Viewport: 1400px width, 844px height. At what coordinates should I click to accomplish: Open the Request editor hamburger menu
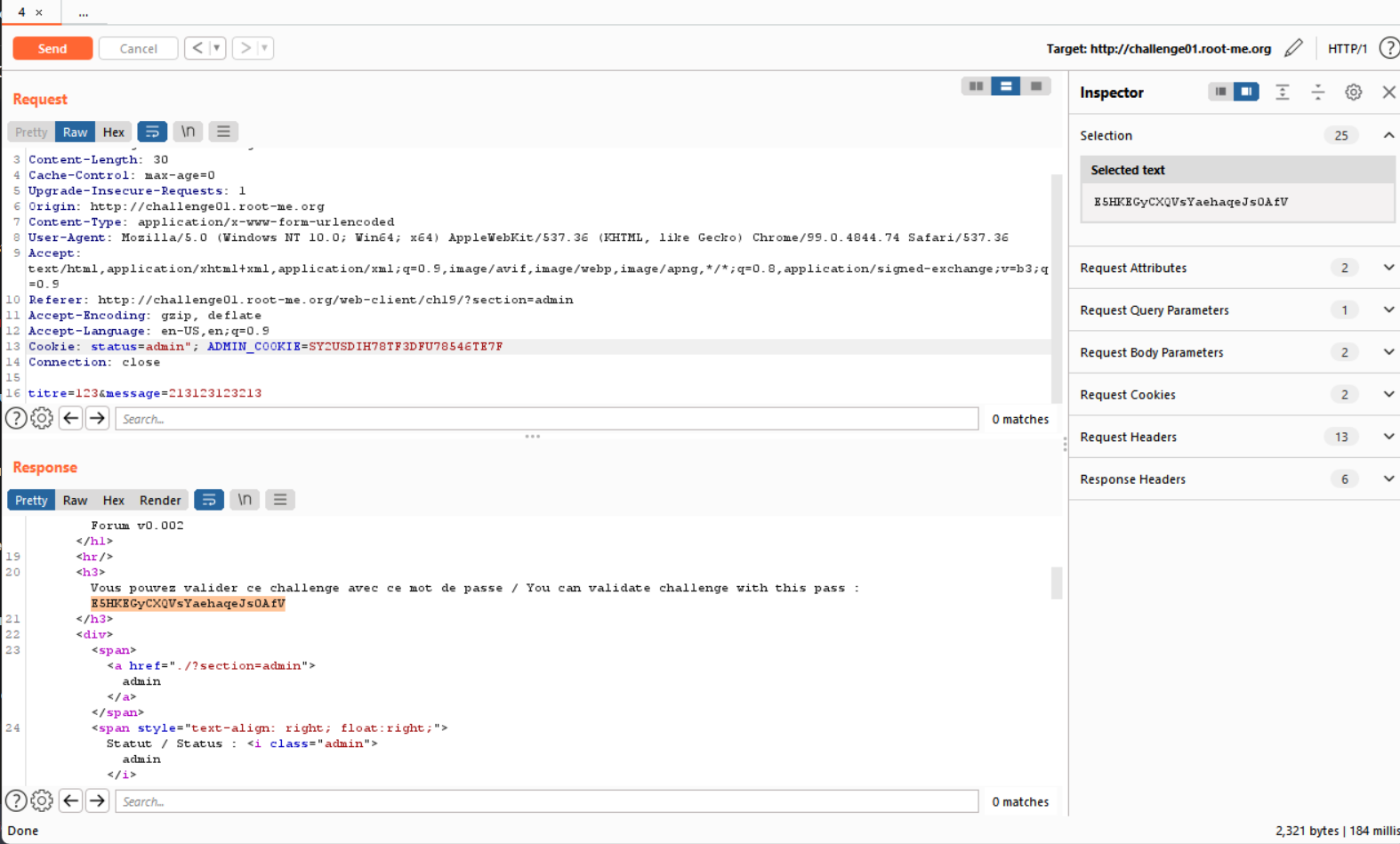(x=223, y=132)
